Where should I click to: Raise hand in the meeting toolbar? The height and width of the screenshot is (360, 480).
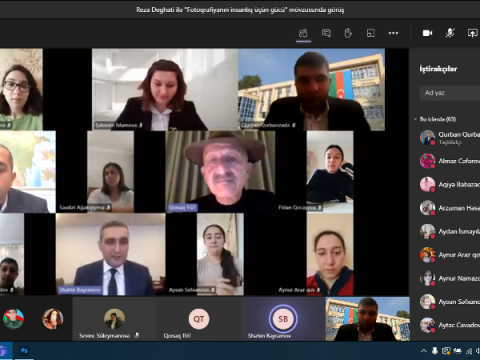point(348,33)
